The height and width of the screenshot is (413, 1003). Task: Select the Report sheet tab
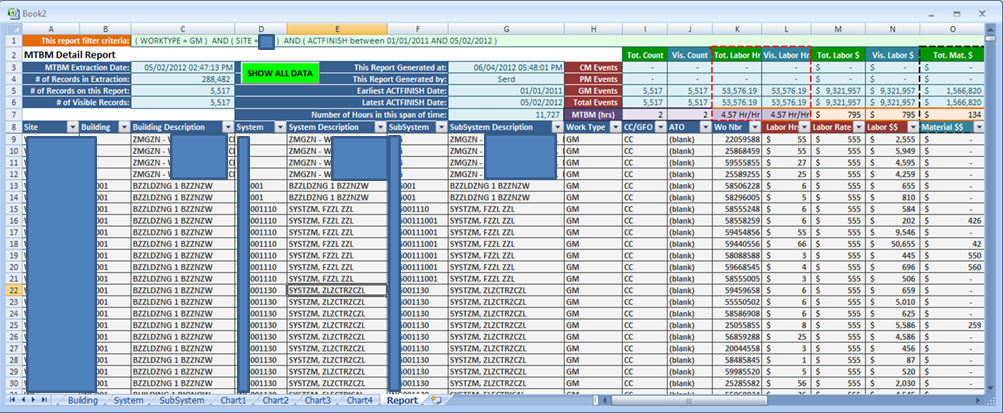[x=404, y=400]
